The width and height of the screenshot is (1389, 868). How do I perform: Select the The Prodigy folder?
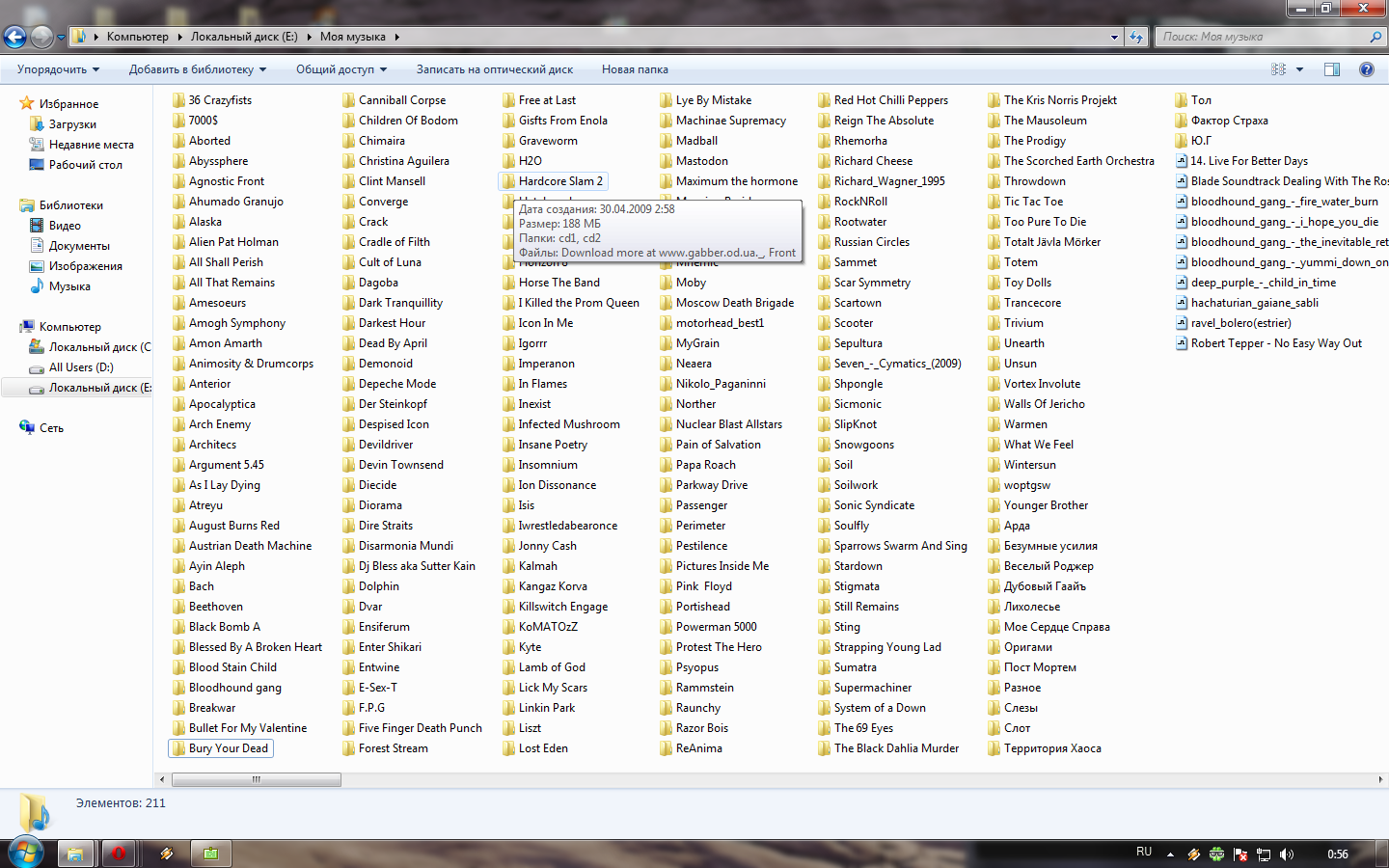1026,141
